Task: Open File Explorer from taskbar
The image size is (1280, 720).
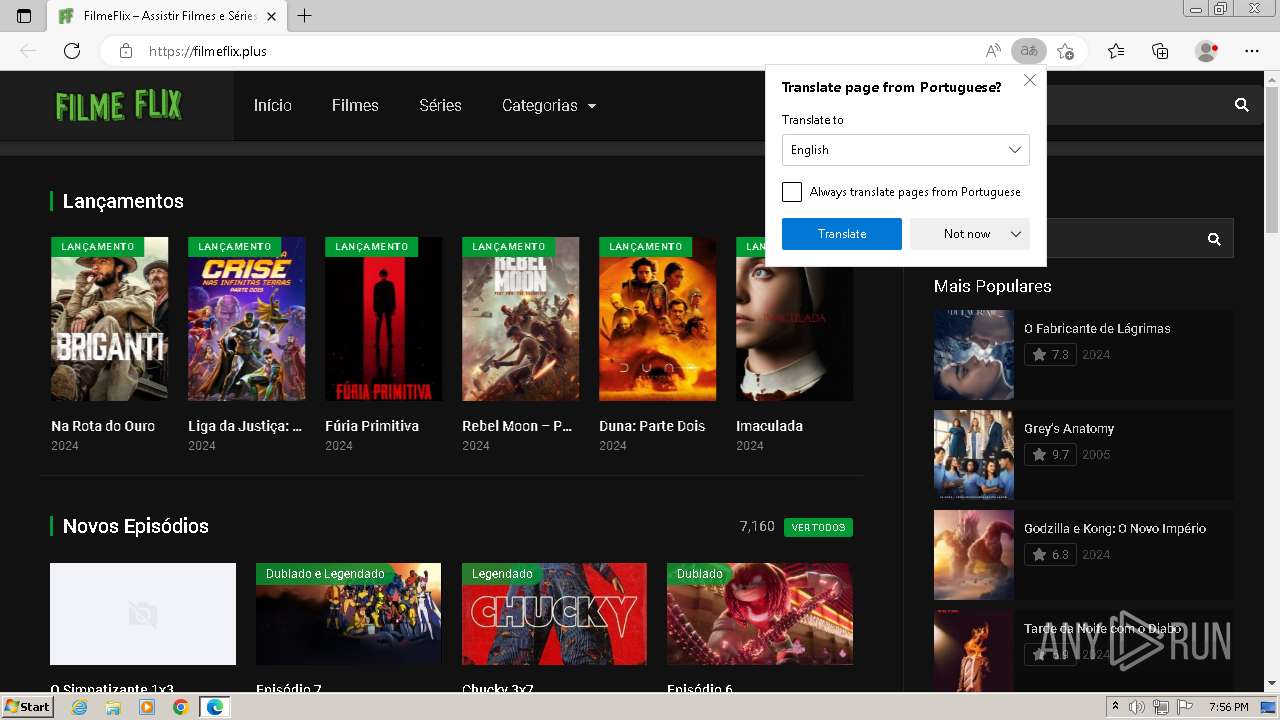Action: pyautogui.click(x=113, y=707)
